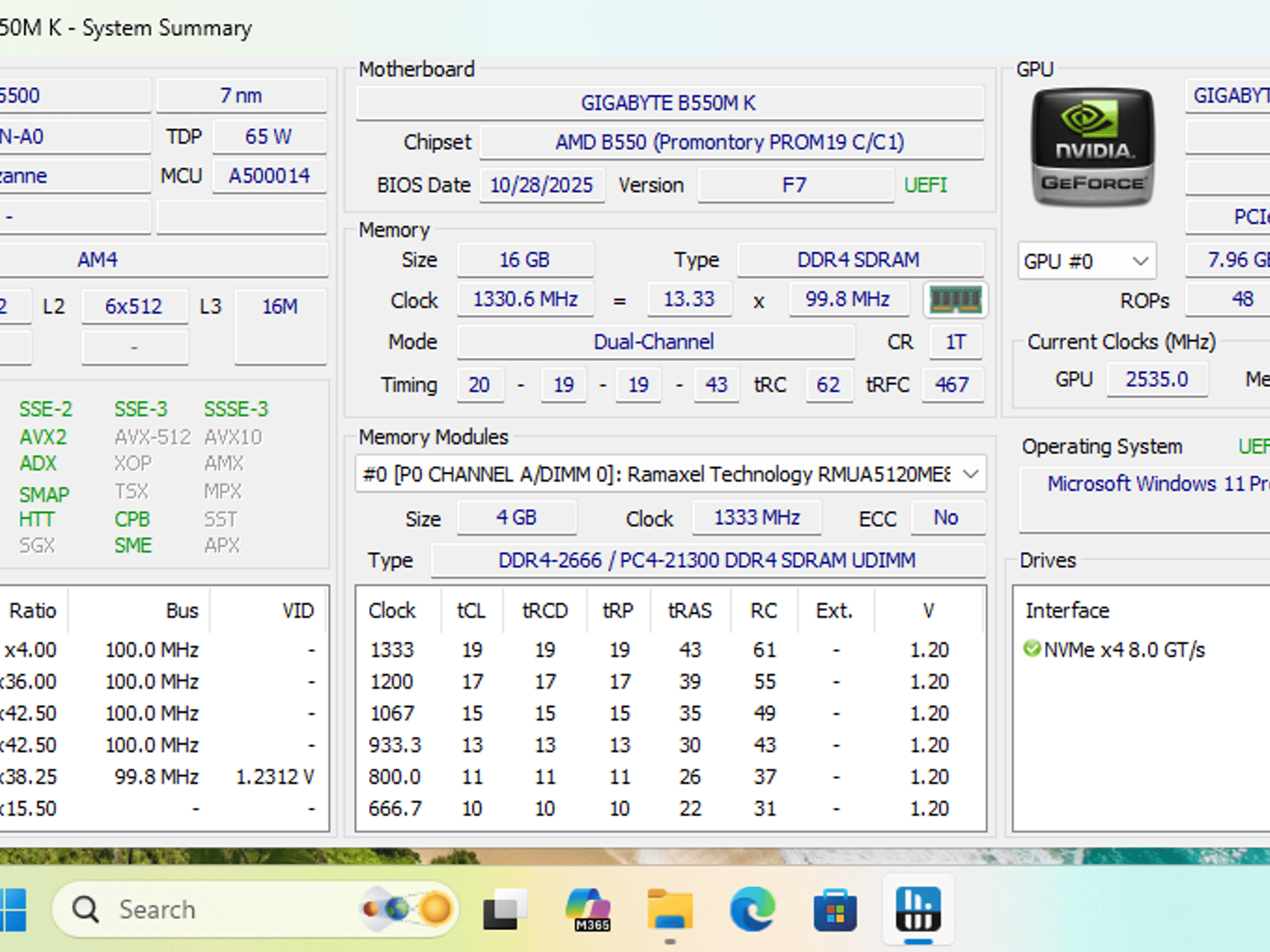Click the memory module chip icon
This screenshot has width=1270, height=952.
(x=955, y=300)
